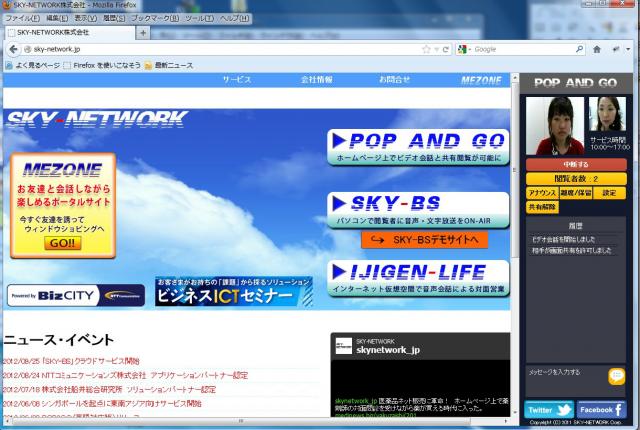This screenshot has width=640, height=430.
Task: Click the horizontal scrollbar at page bottom
Action: tap(241, 421)
